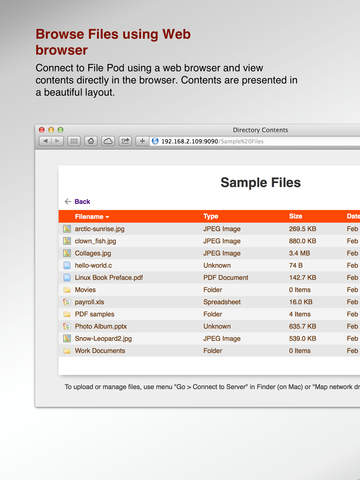Viewport: 360px width, 480px height.
Task: Click the 4 Items size cell
Action: pyautogui.click(x=300, y=314)
